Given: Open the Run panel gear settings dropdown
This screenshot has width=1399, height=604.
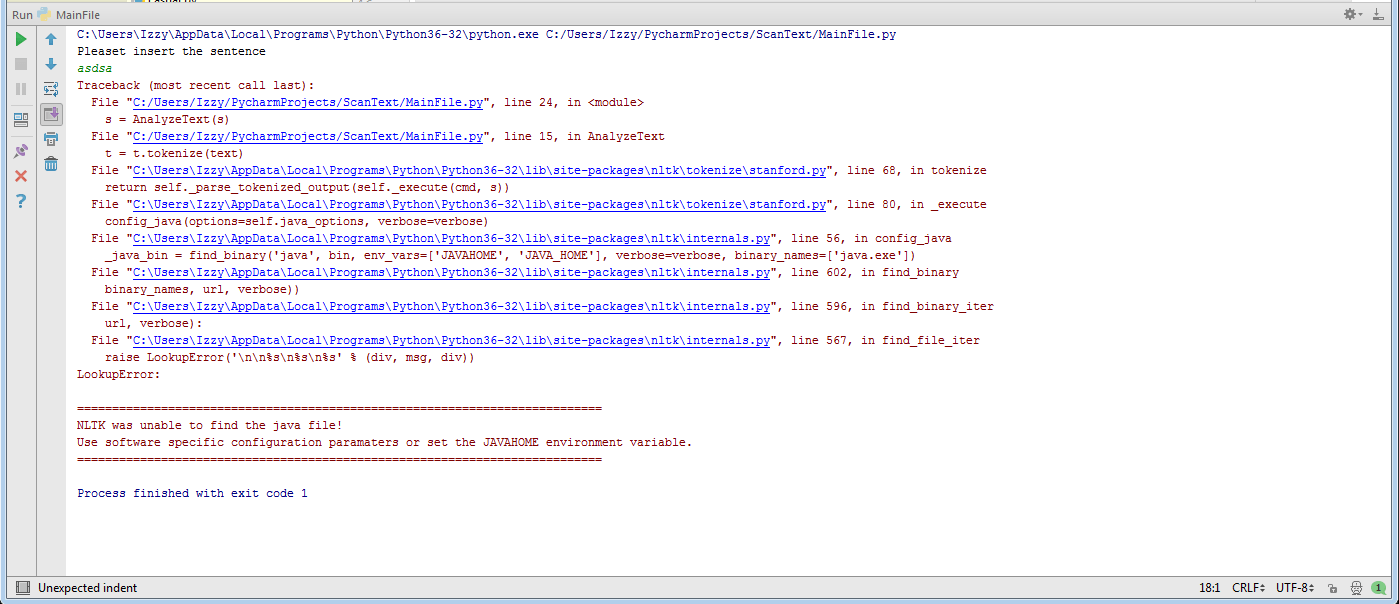Looking at the screenshot, I should 1352,14.
